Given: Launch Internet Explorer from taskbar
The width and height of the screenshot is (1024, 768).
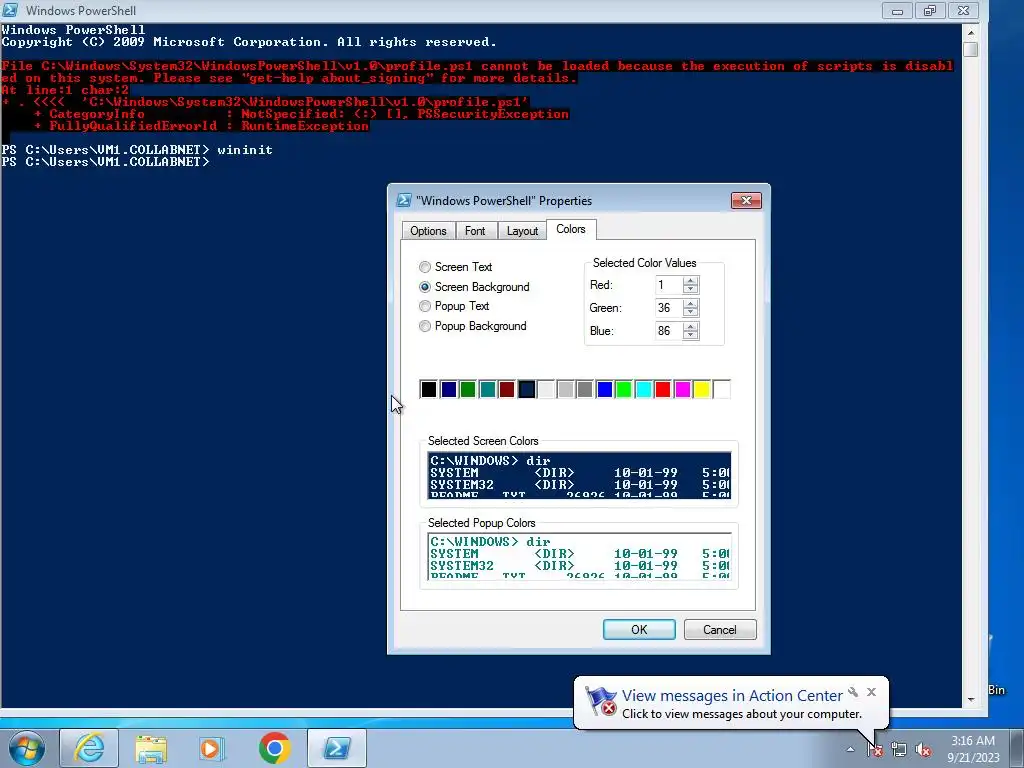Looking at the screenshot, I should pos(89,748).
